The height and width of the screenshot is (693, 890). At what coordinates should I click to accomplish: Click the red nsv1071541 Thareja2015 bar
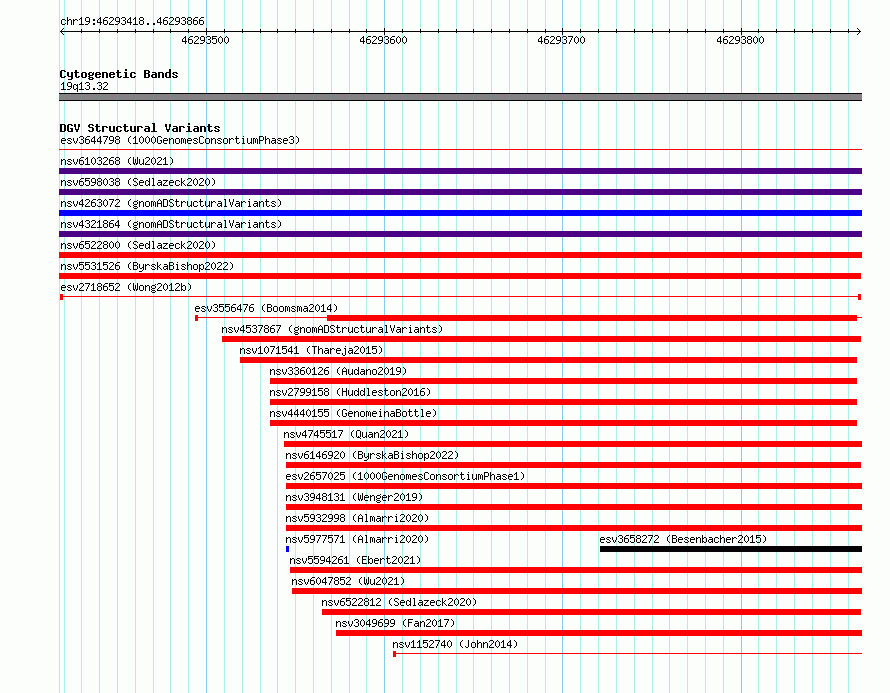pyautogui.click(x=548, y=360)
